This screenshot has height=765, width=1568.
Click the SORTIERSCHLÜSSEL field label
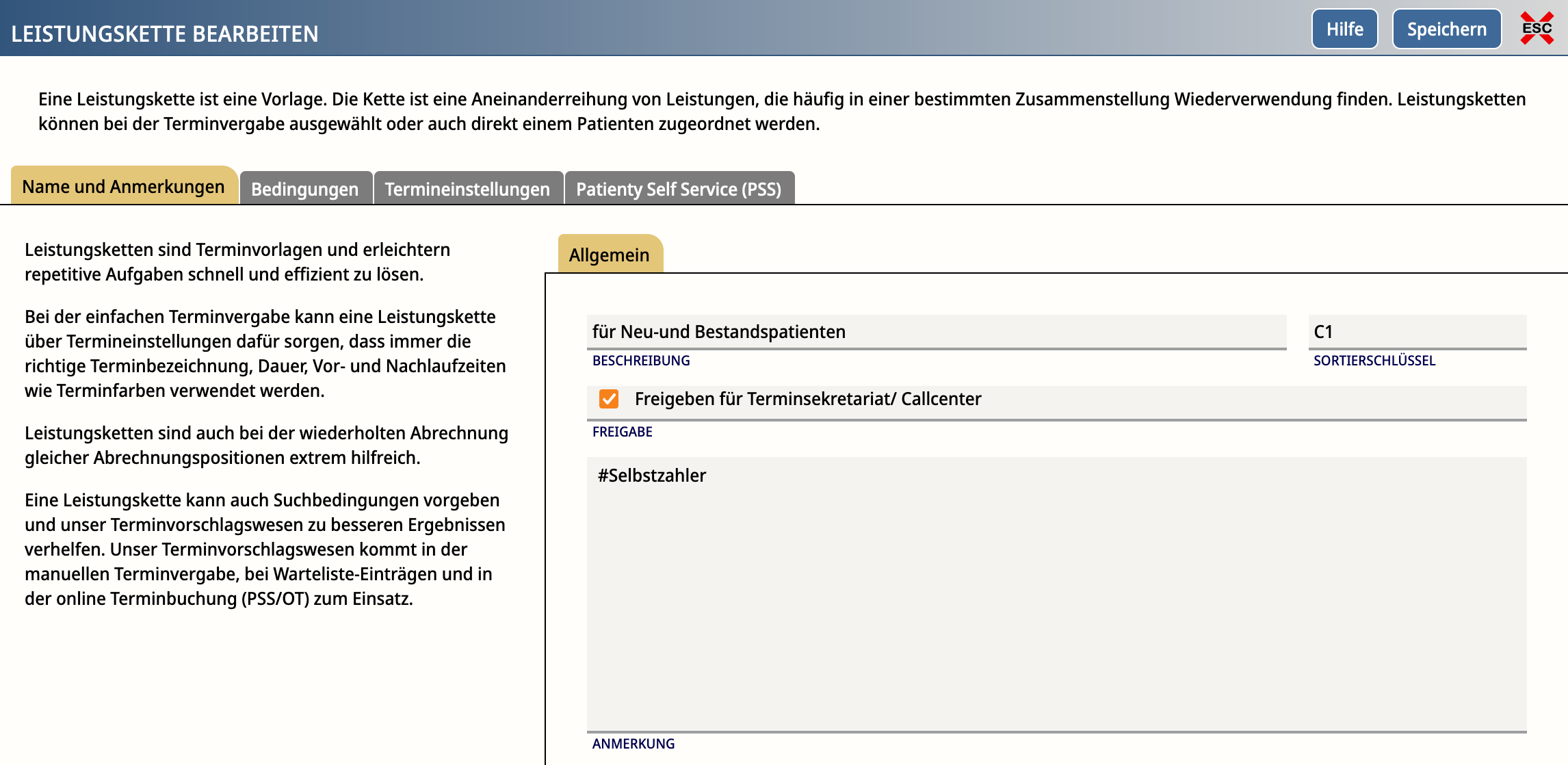tap(1374, 361)
